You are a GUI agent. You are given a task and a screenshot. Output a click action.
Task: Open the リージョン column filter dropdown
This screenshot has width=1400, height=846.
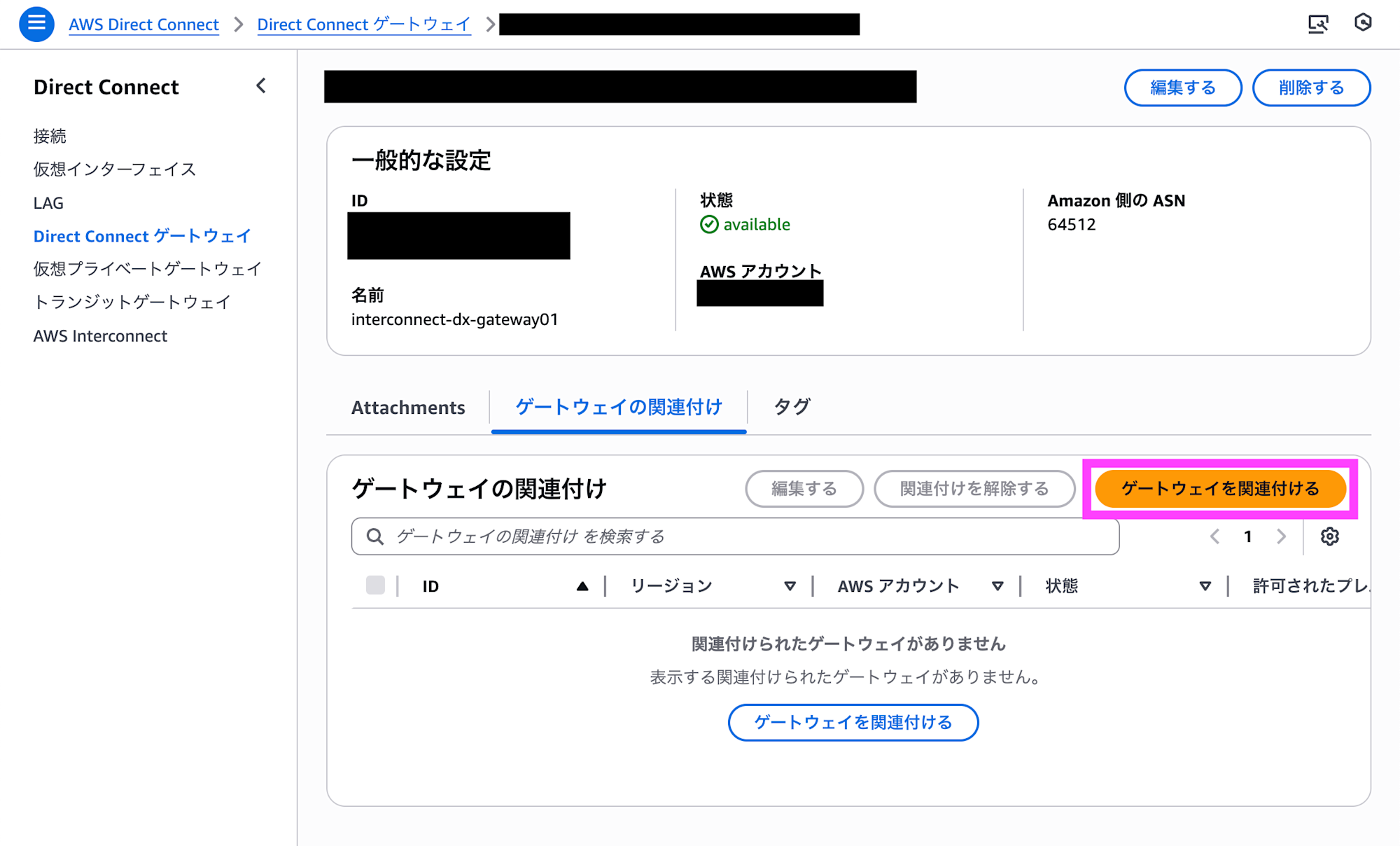(790, 585)
